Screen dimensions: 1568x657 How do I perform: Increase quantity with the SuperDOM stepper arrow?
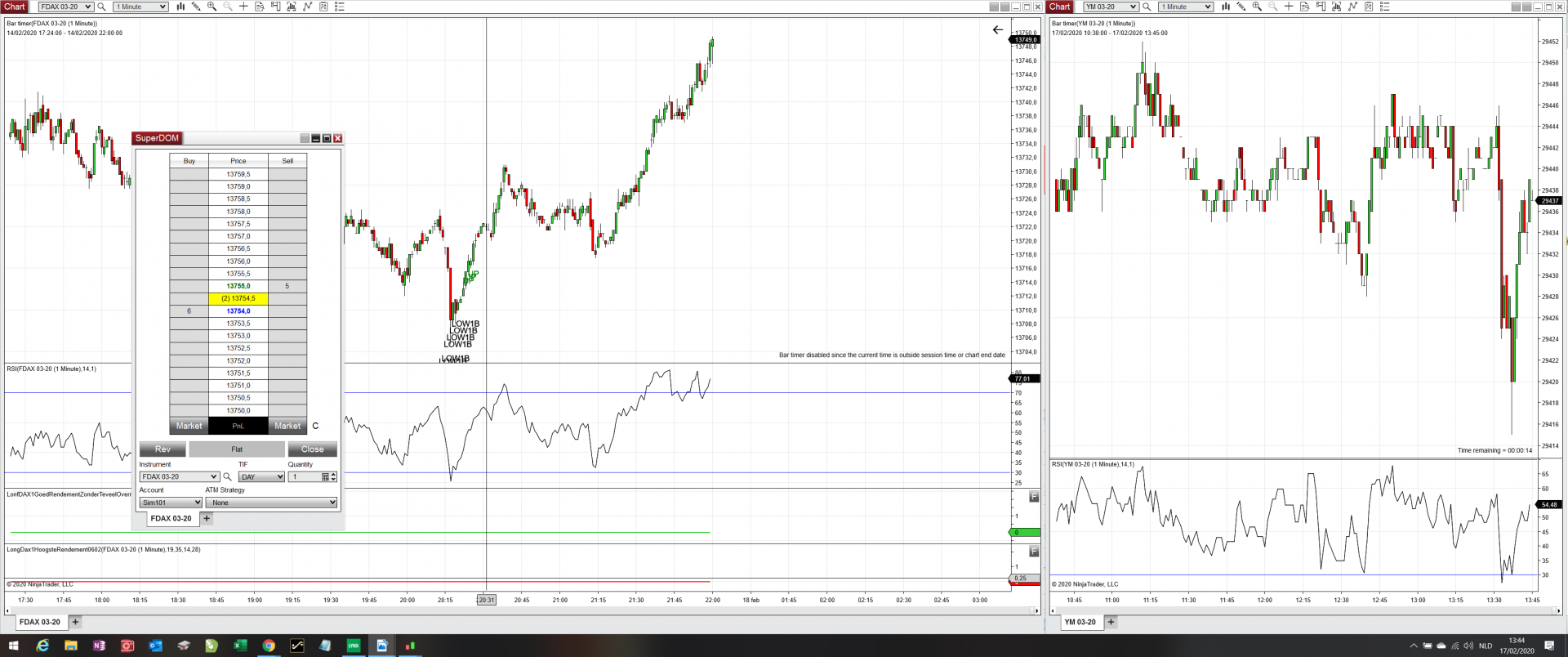coord(333,475)
